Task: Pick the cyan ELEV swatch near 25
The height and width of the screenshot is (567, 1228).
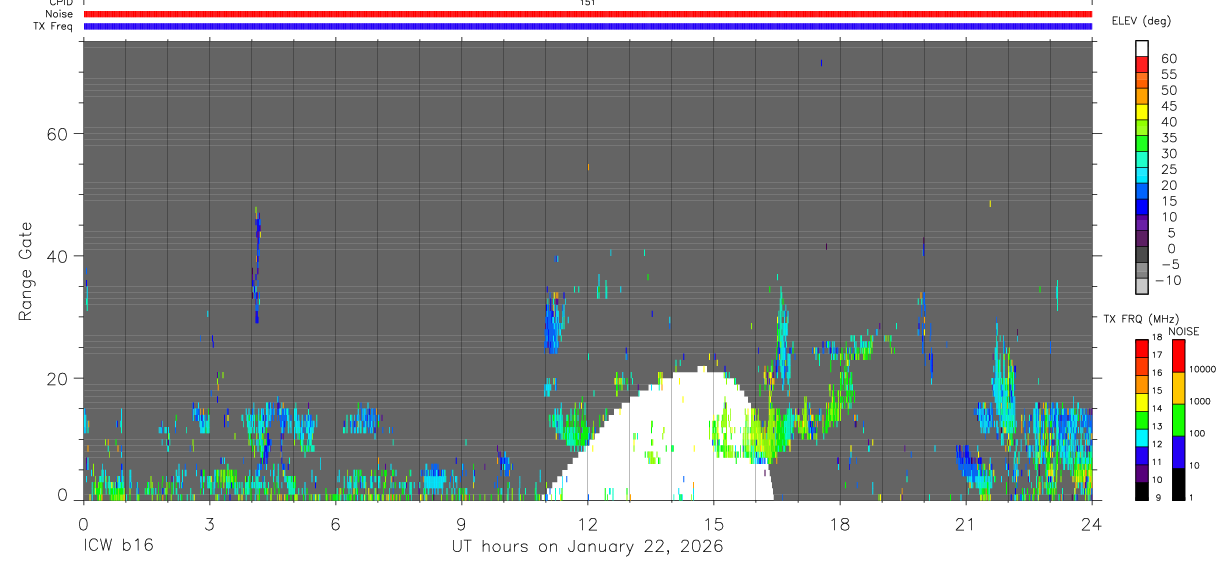Action: [x=1142, y=173]
